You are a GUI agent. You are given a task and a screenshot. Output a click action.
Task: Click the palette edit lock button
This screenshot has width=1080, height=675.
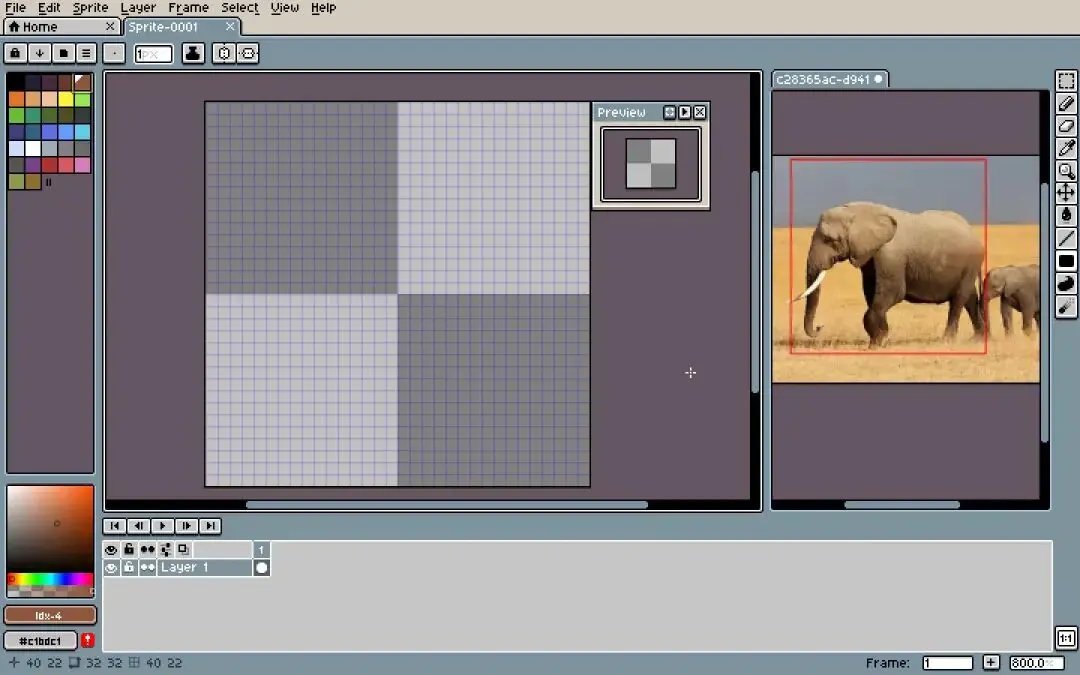(x=16, y=53)
